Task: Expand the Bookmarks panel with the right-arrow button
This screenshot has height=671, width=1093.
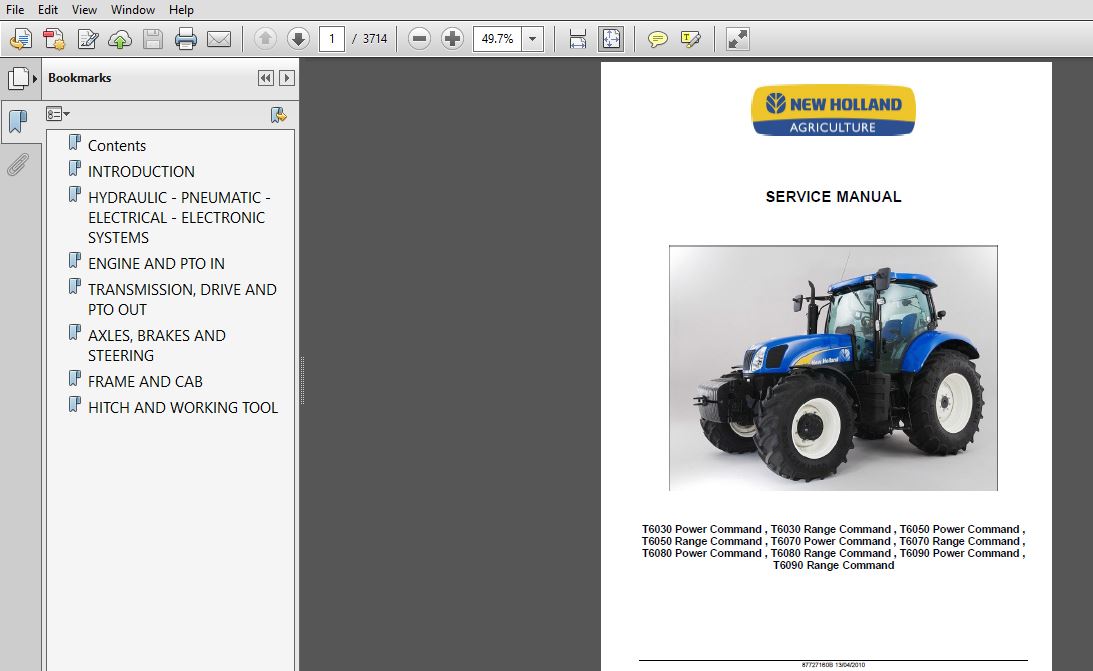Action: click(286, 78)
